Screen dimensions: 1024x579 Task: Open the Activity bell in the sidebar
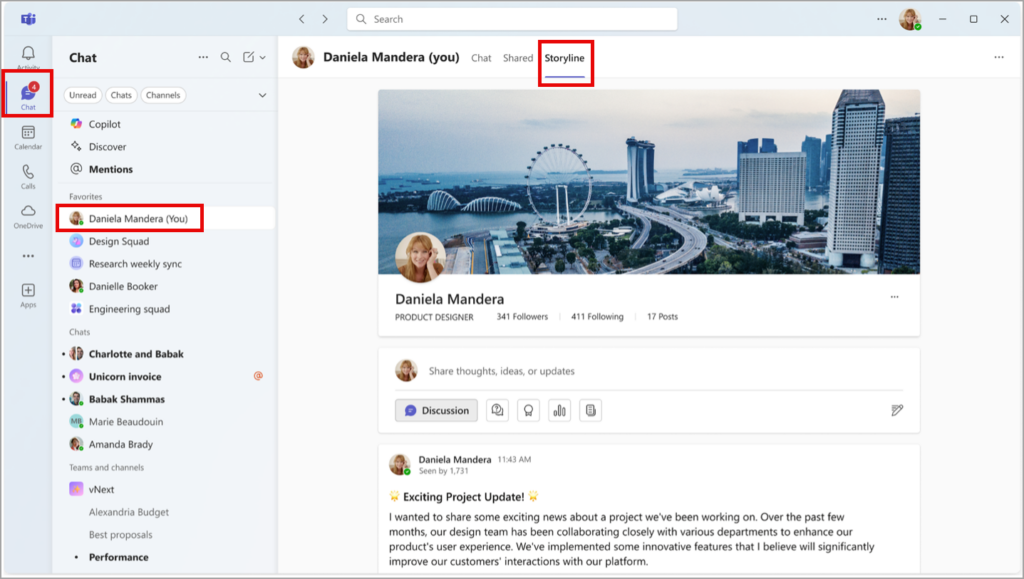pyautogui.click(x=28, y=56)
